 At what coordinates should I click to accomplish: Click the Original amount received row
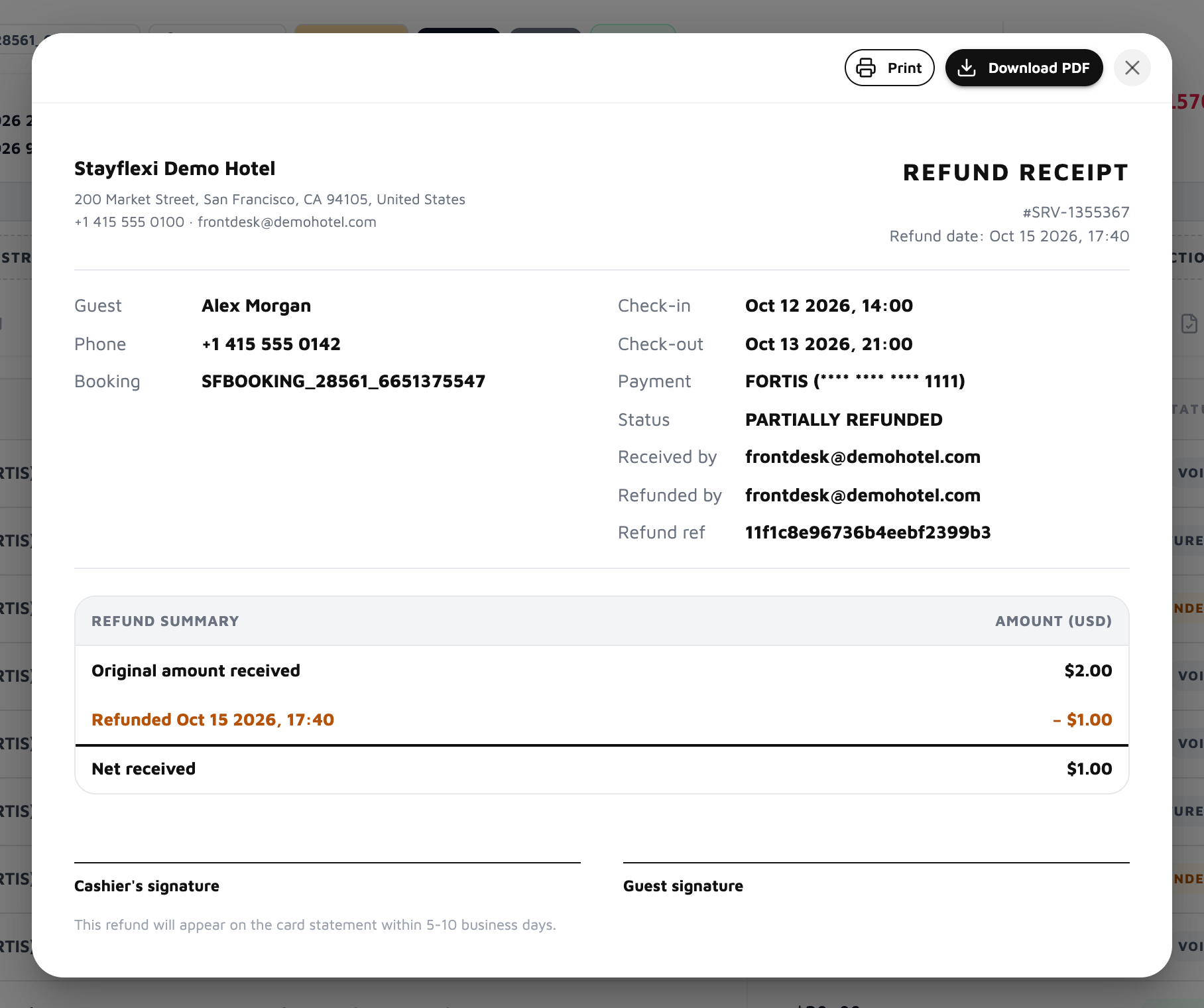tap(602, 670)
